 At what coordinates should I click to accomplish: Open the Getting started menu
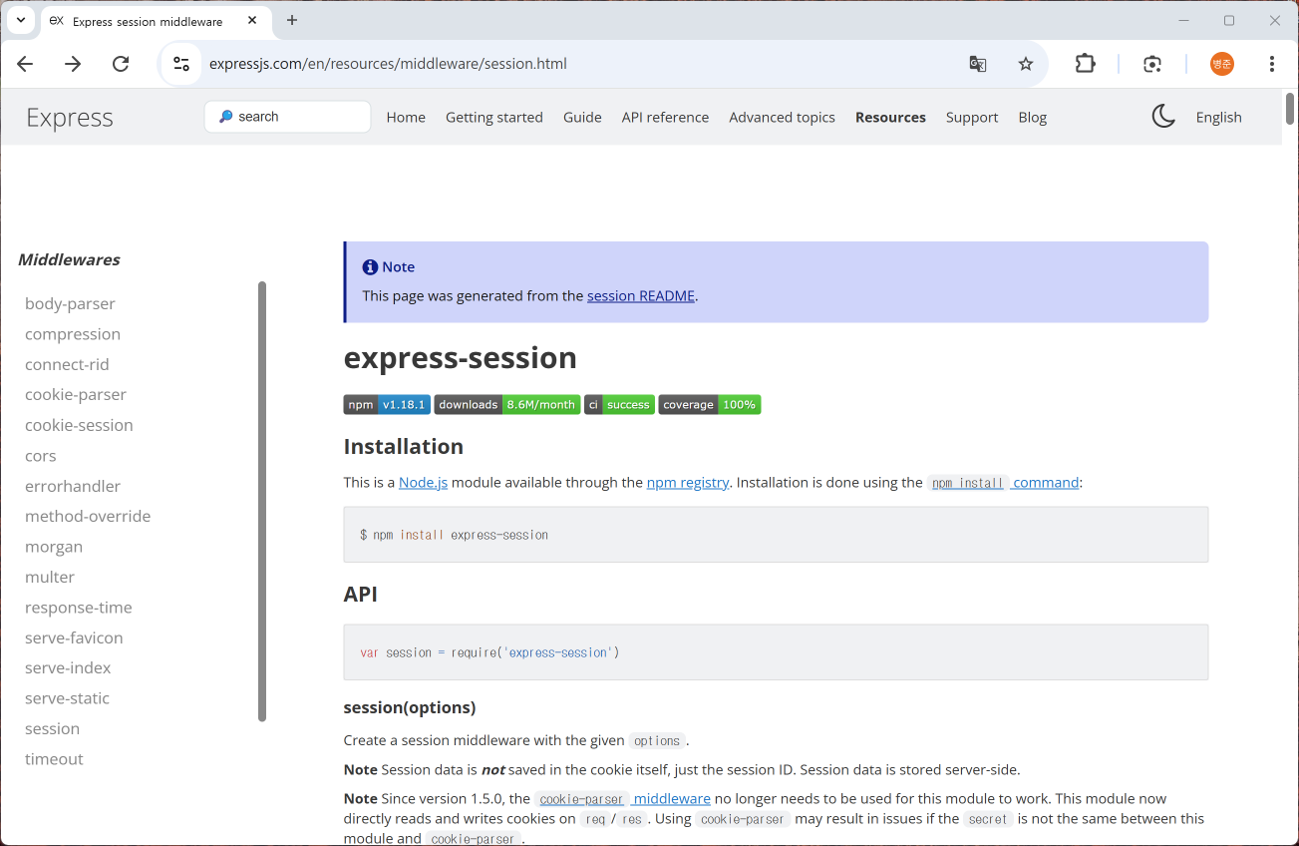tap(494, 117)
